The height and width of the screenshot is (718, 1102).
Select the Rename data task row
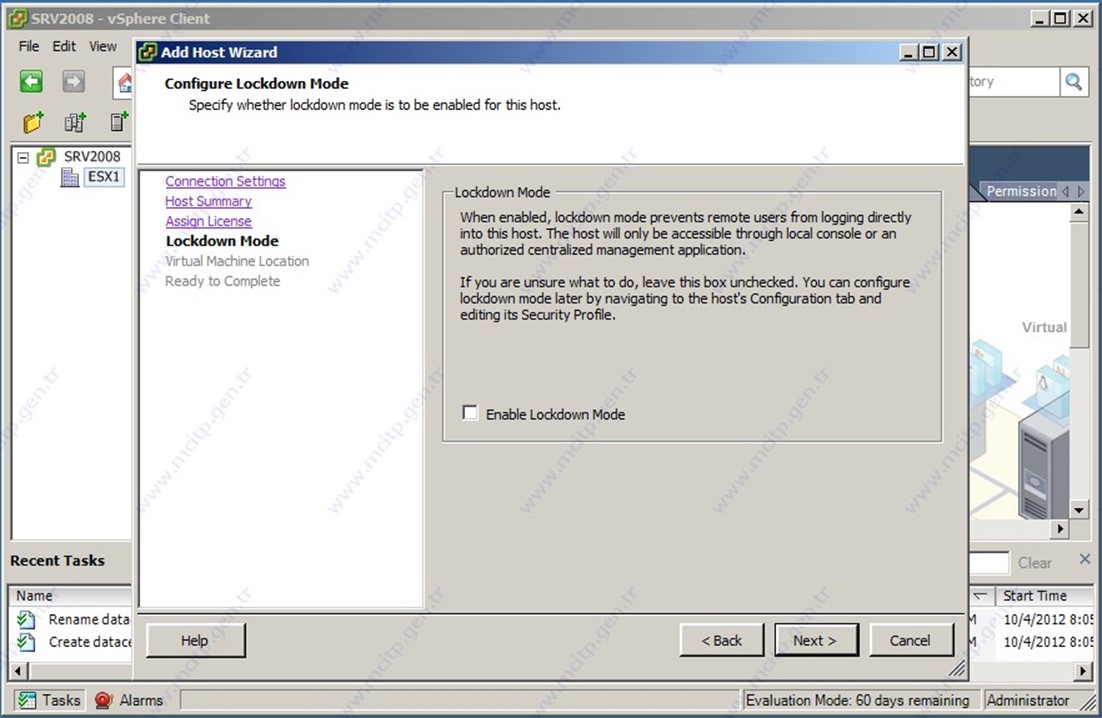(x=74, y=619)
